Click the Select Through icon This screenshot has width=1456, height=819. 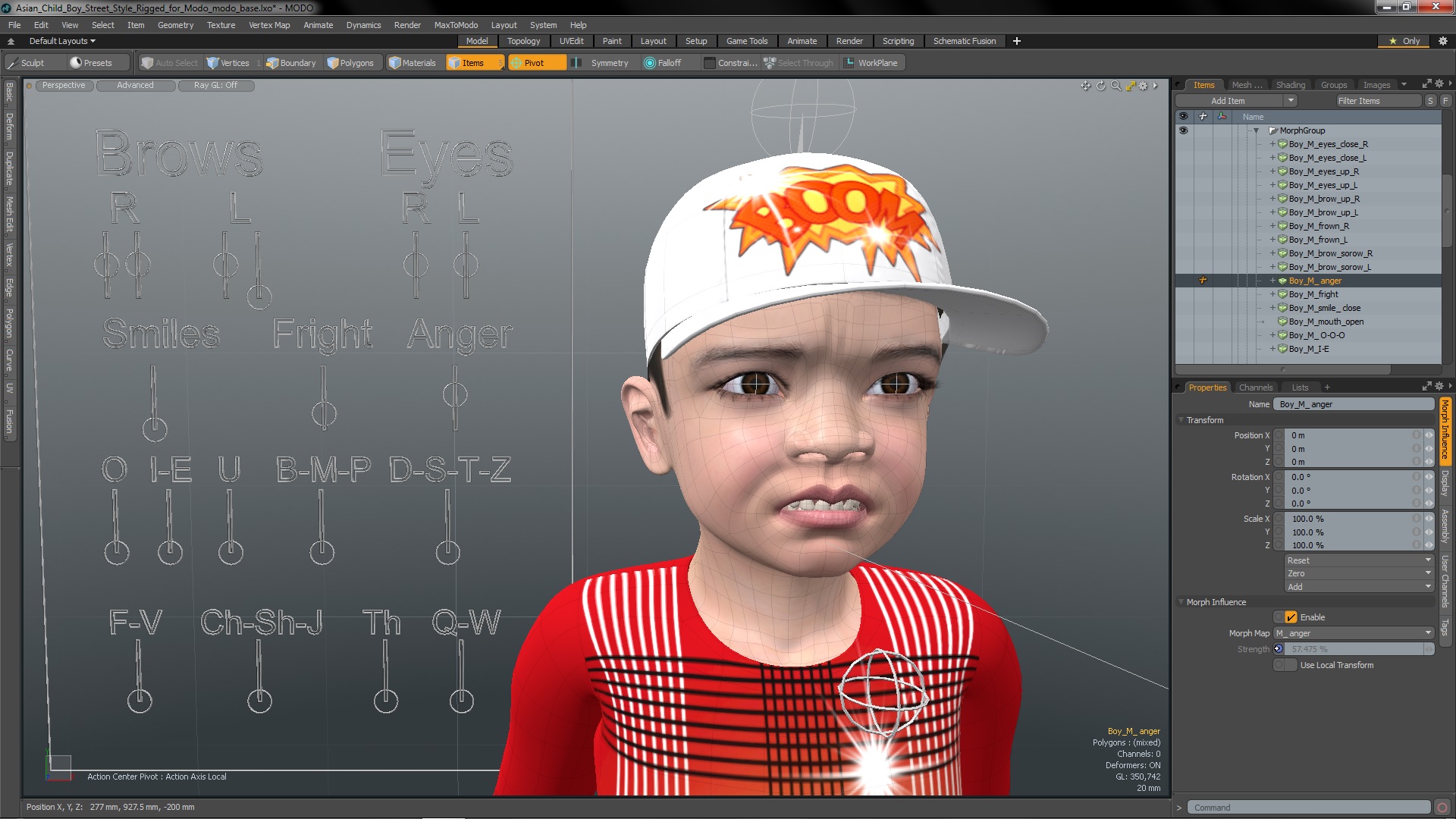click(770, 63)
